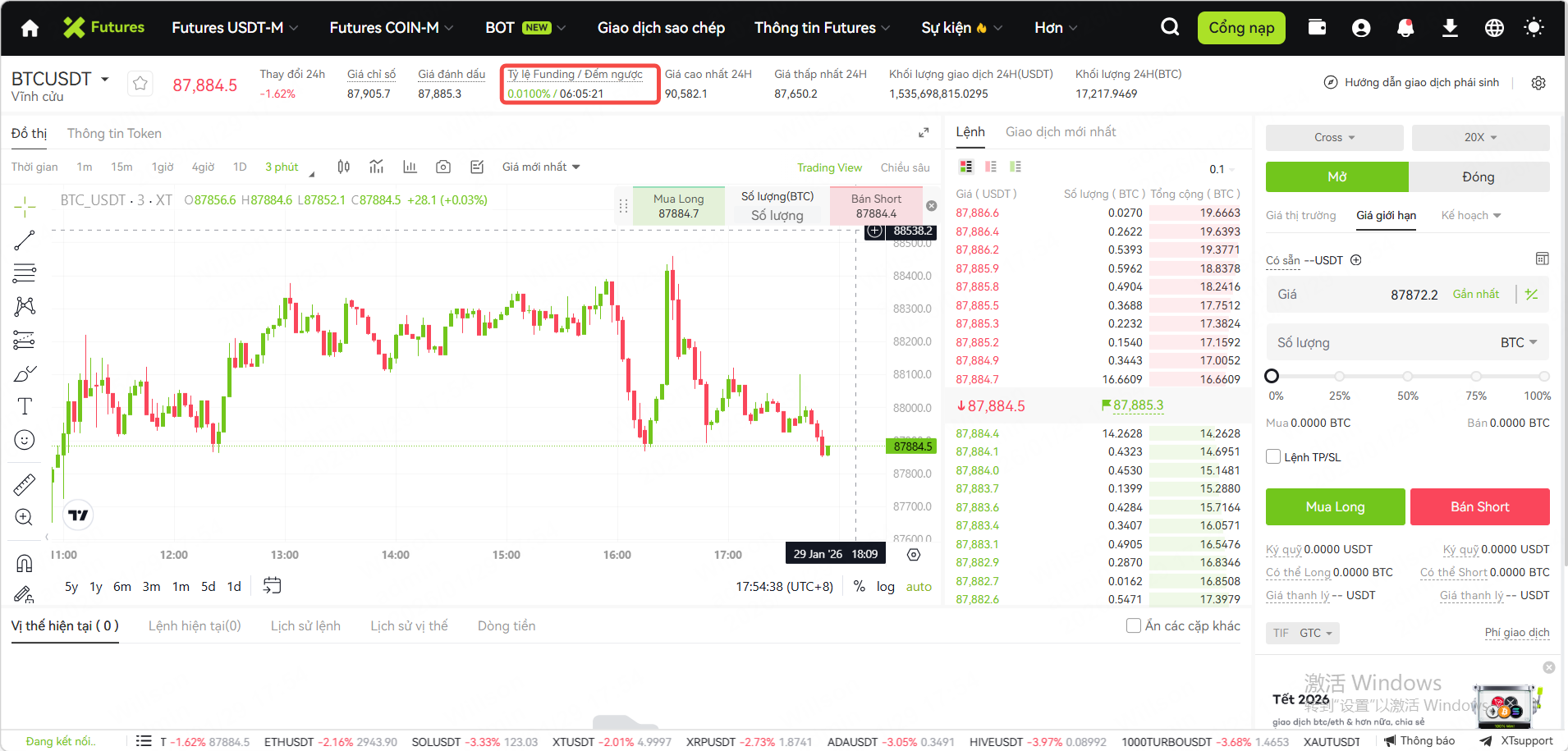Enable the Lệnh TP/SL checkbox

pos(1273,457)
